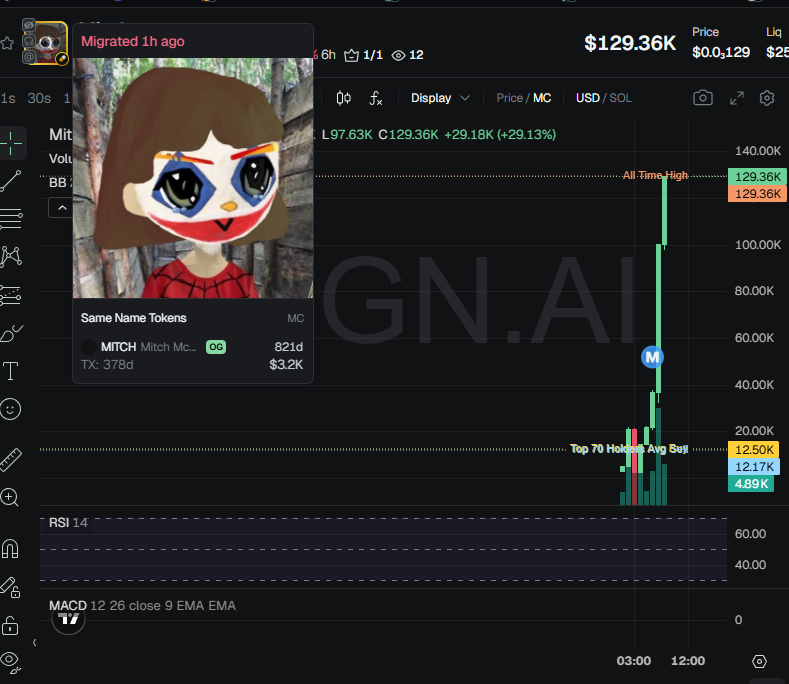Enter fullscreen chart mode

[737, 98]
